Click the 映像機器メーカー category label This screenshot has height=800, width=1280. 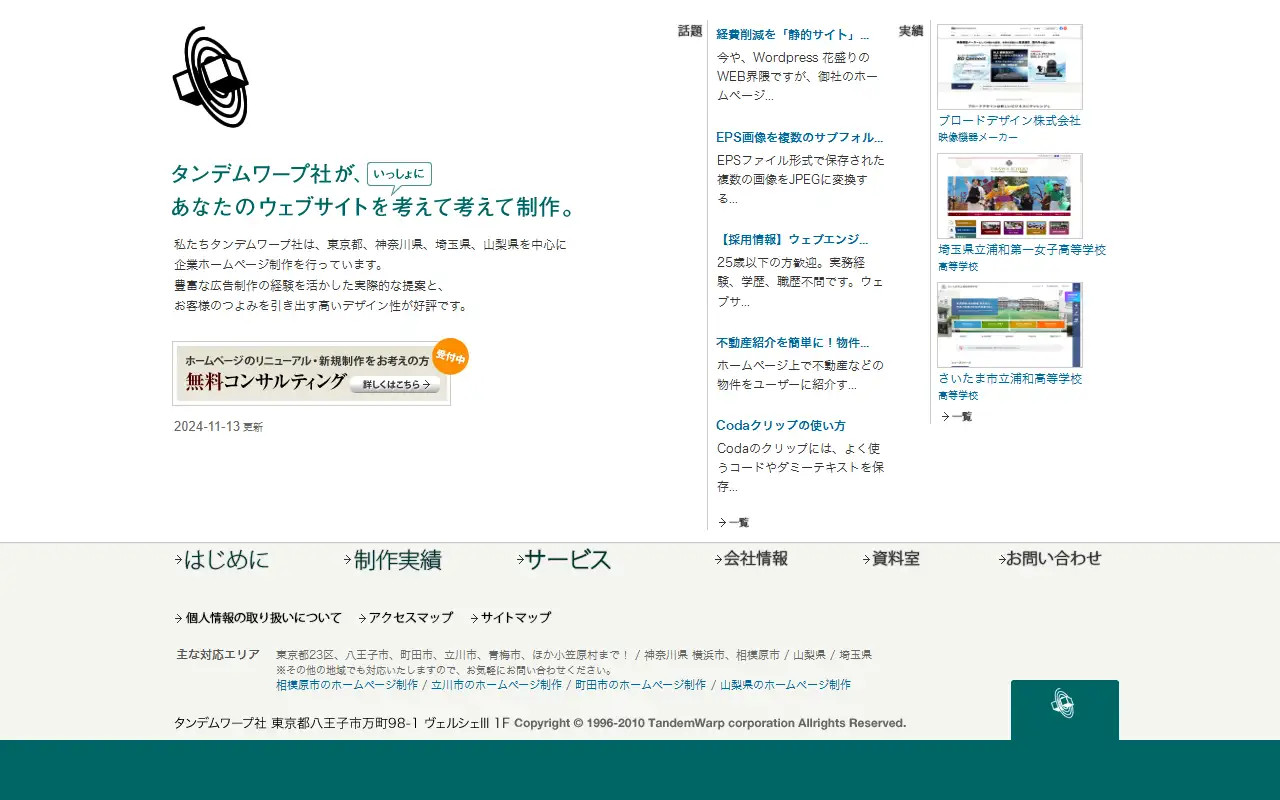[978, 138]
